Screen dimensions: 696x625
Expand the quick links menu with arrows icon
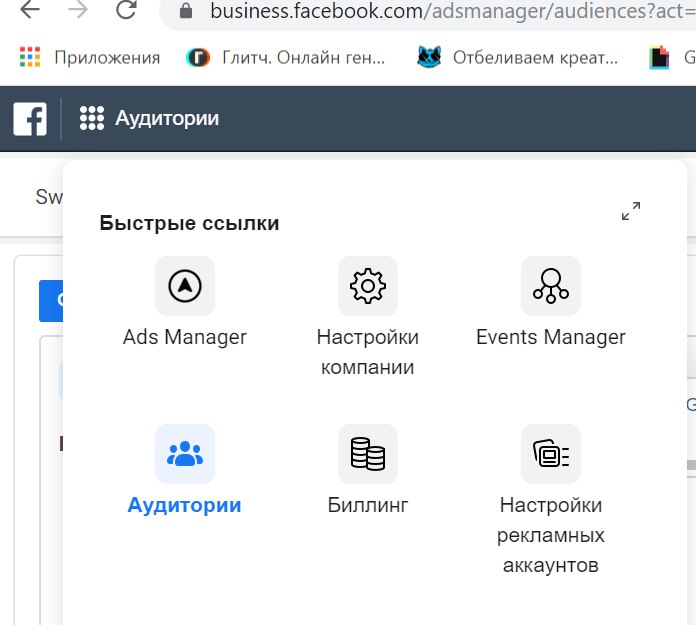click(x=631, y=211)
